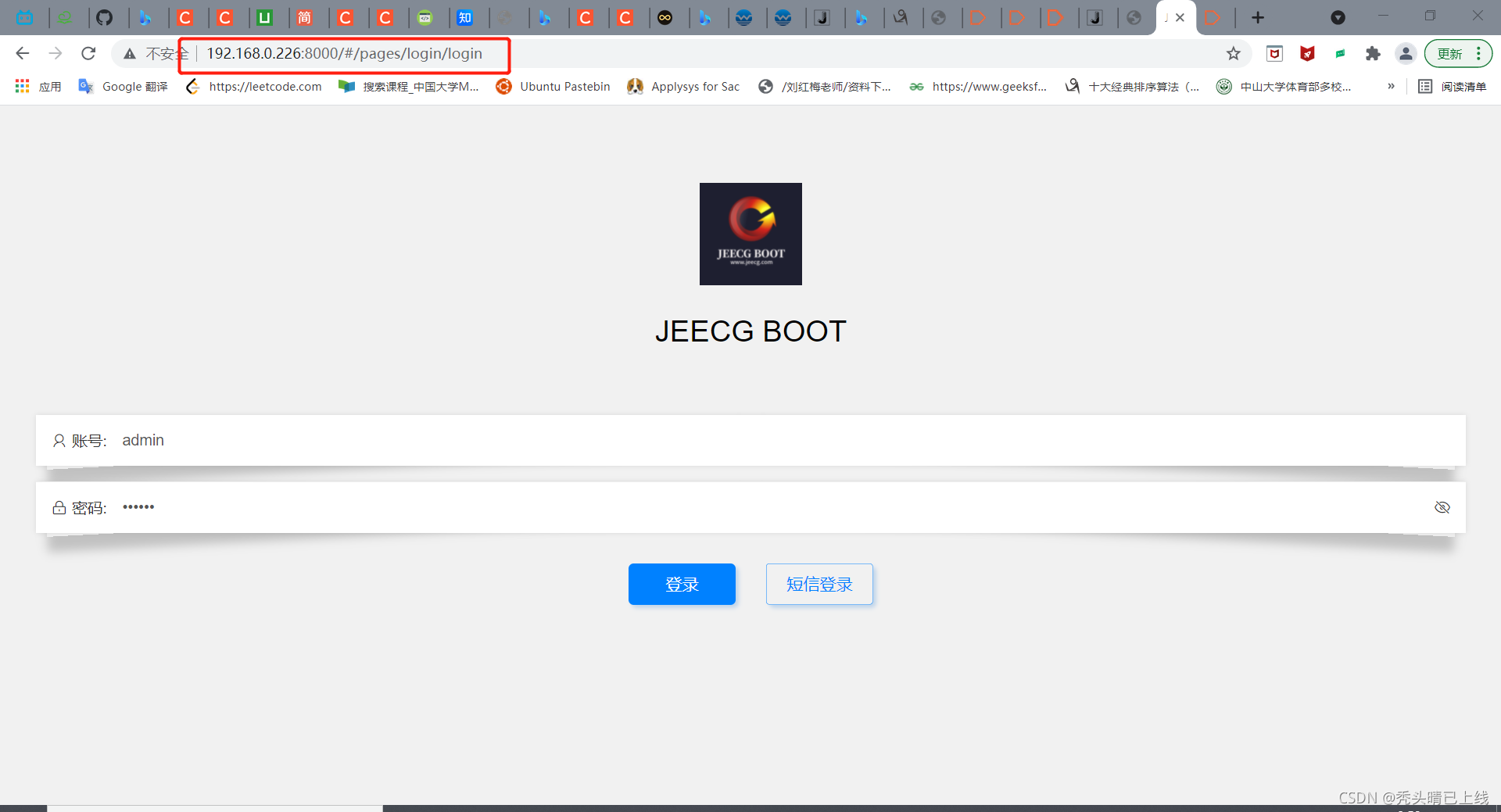The height and width of the screenshot is (812, 1501).
Task: Open the 十大经典排序算法 bookmark
Action: 1132,86
